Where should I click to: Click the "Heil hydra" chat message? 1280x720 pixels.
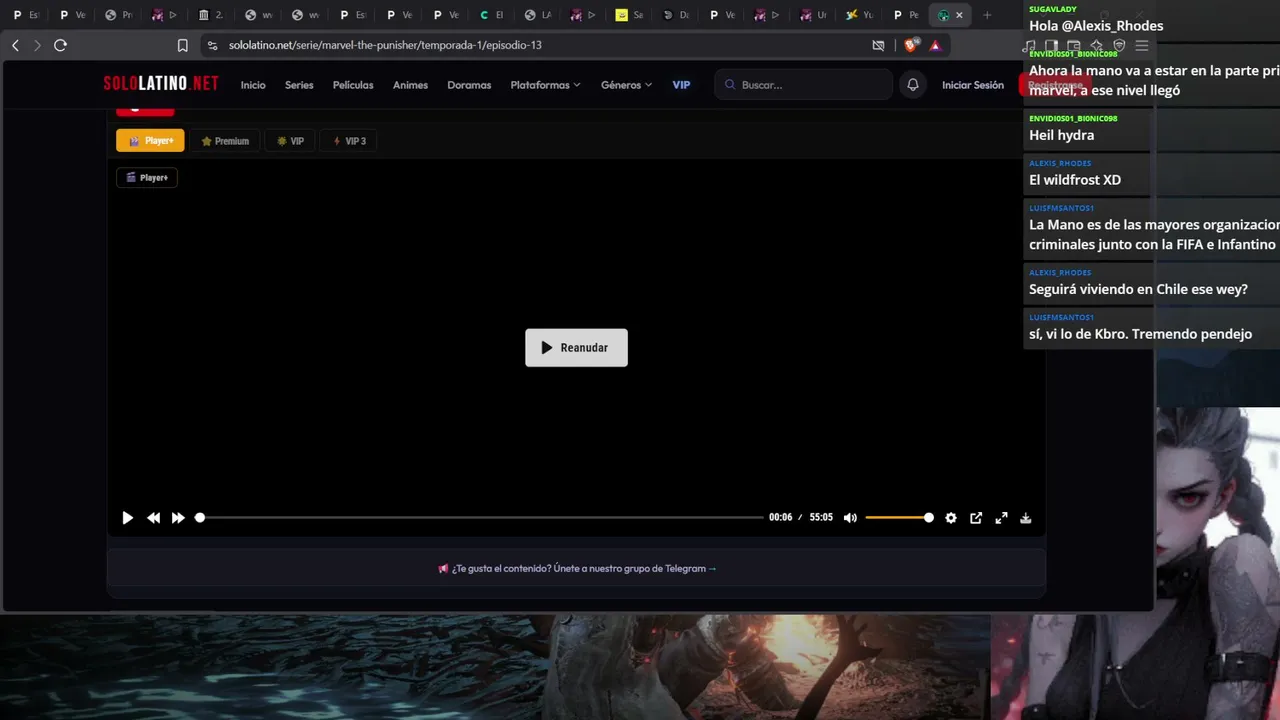point(1061,135)
